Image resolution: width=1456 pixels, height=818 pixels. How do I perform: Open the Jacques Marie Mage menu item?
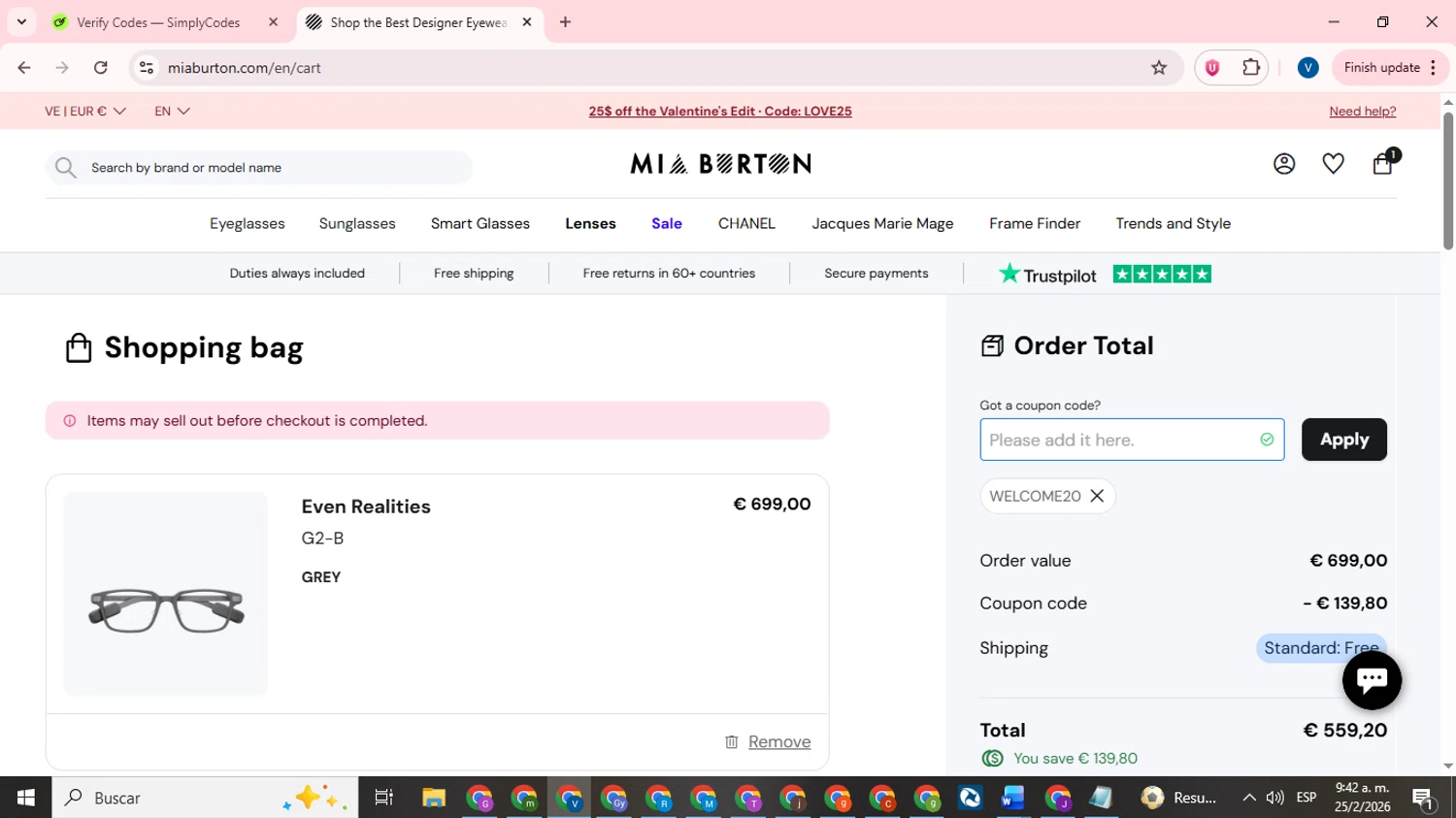click(x=882, y=224)
